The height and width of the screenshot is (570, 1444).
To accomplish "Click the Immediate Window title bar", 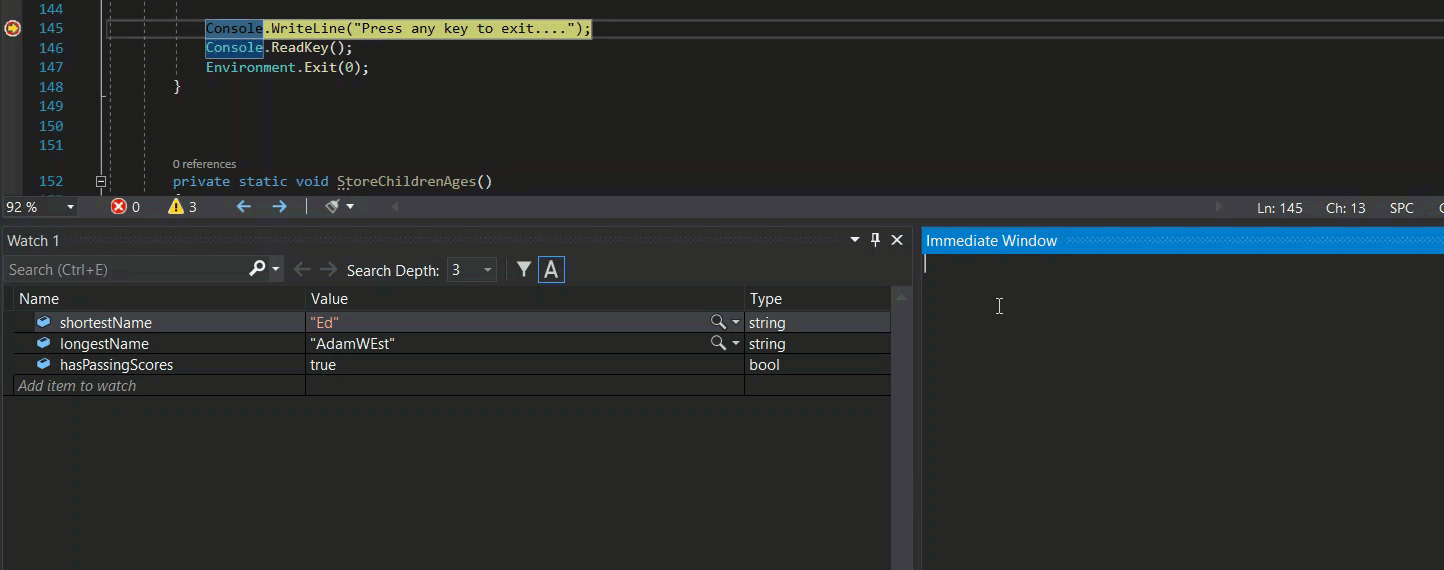I will tap(1183, 241).
